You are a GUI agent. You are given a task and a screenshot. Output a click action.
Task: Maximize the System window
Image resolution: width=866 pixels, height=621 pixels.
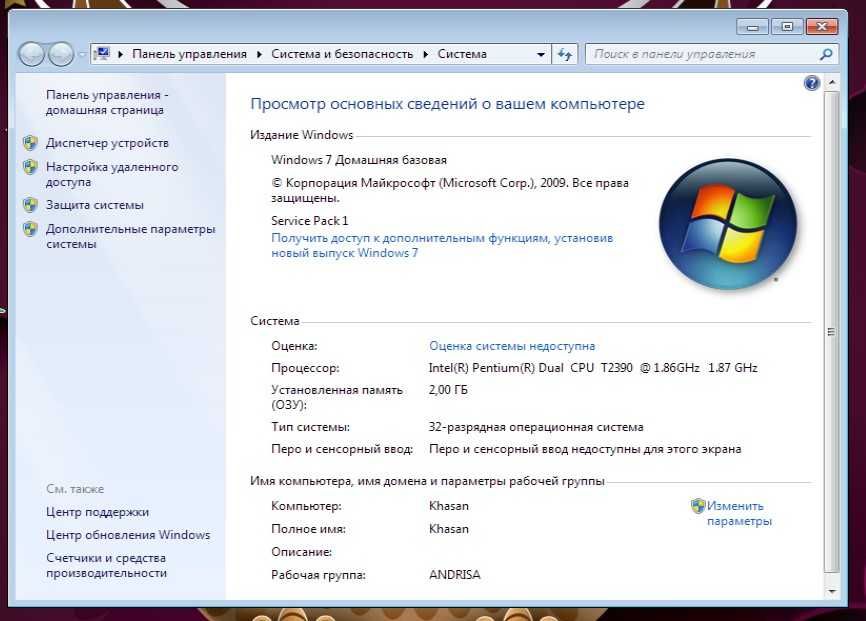point(787,27)
